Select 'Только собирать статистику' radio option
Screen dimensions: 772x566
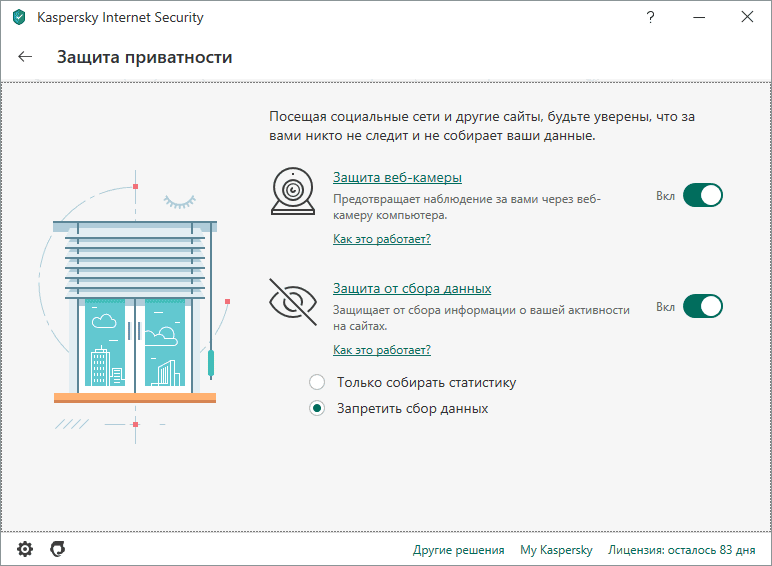coord(317,382)
